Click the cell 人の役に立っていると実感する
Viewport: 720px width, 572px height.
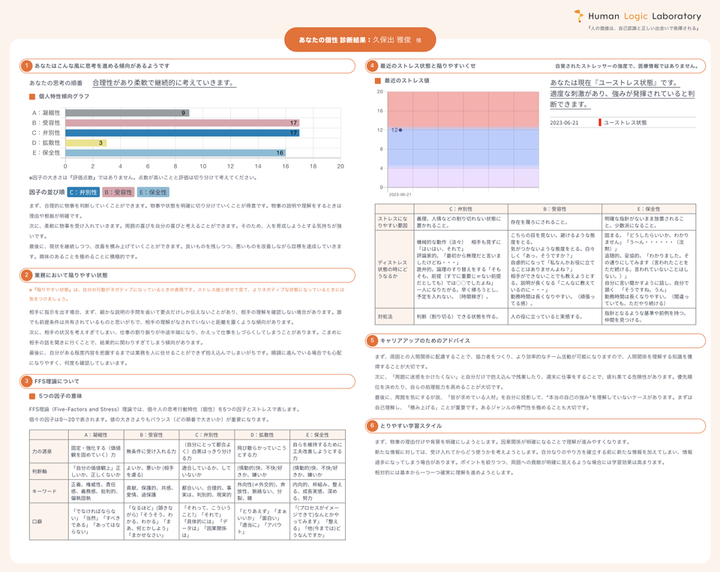[555, 316]
